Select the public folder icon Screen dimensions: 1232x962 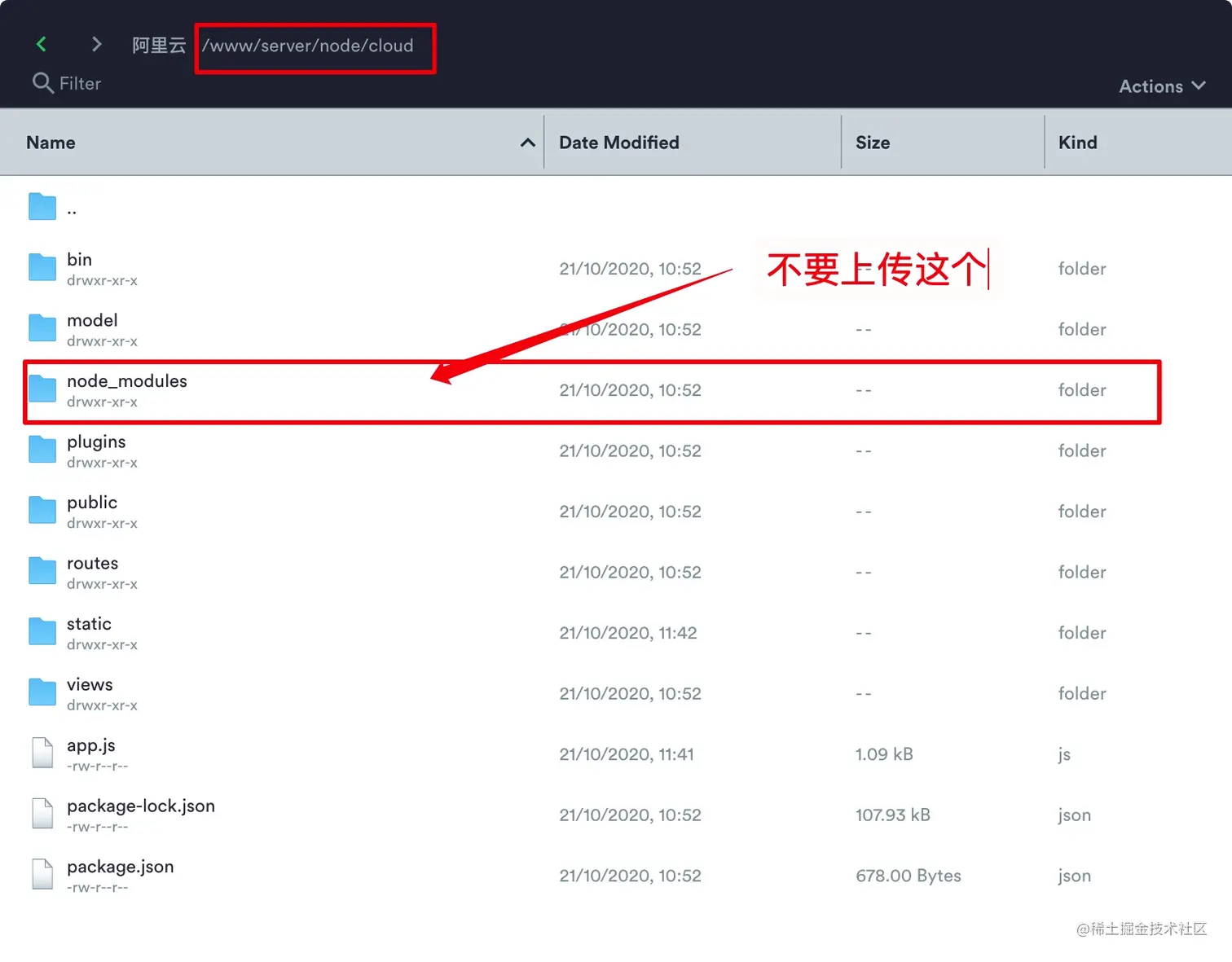[x=42, y=510]
